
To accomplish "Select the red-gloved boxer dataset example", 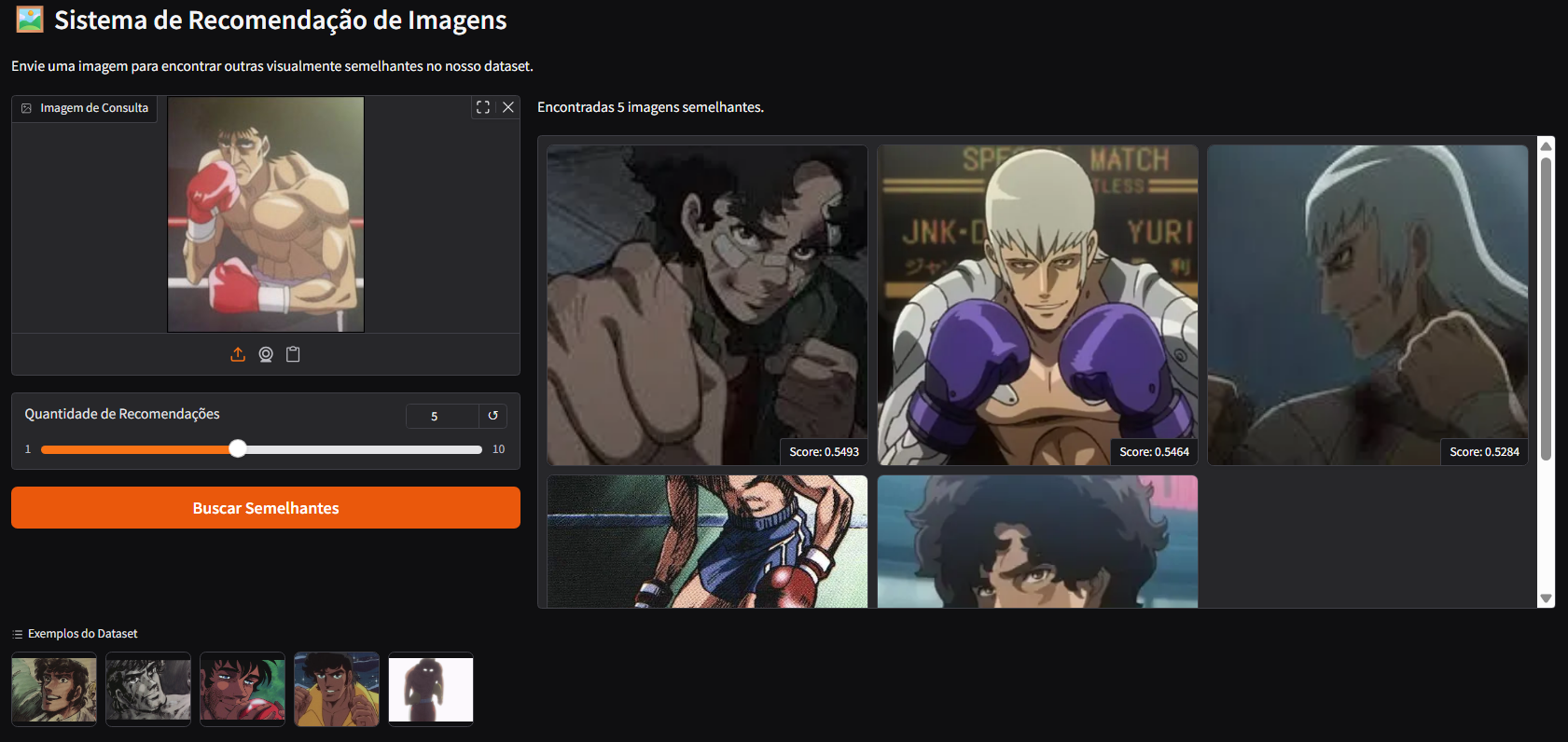I will click(x=243, y=689).
